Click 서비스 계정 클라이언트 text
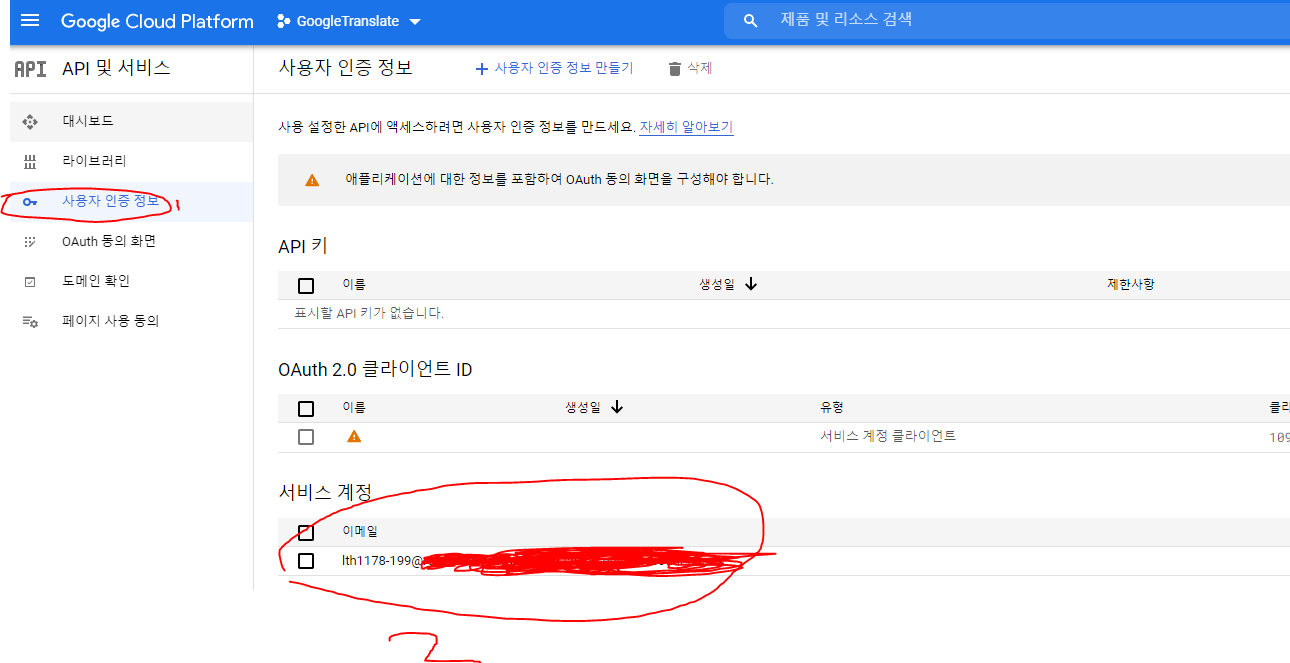1290x663 pixels. click(x=888, y=436)
